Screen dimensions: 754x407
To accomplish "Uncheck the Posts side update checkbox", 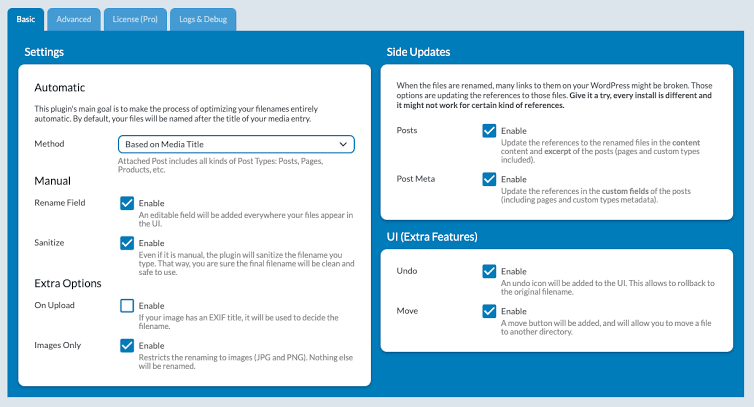I will click(x=489, y=131).
